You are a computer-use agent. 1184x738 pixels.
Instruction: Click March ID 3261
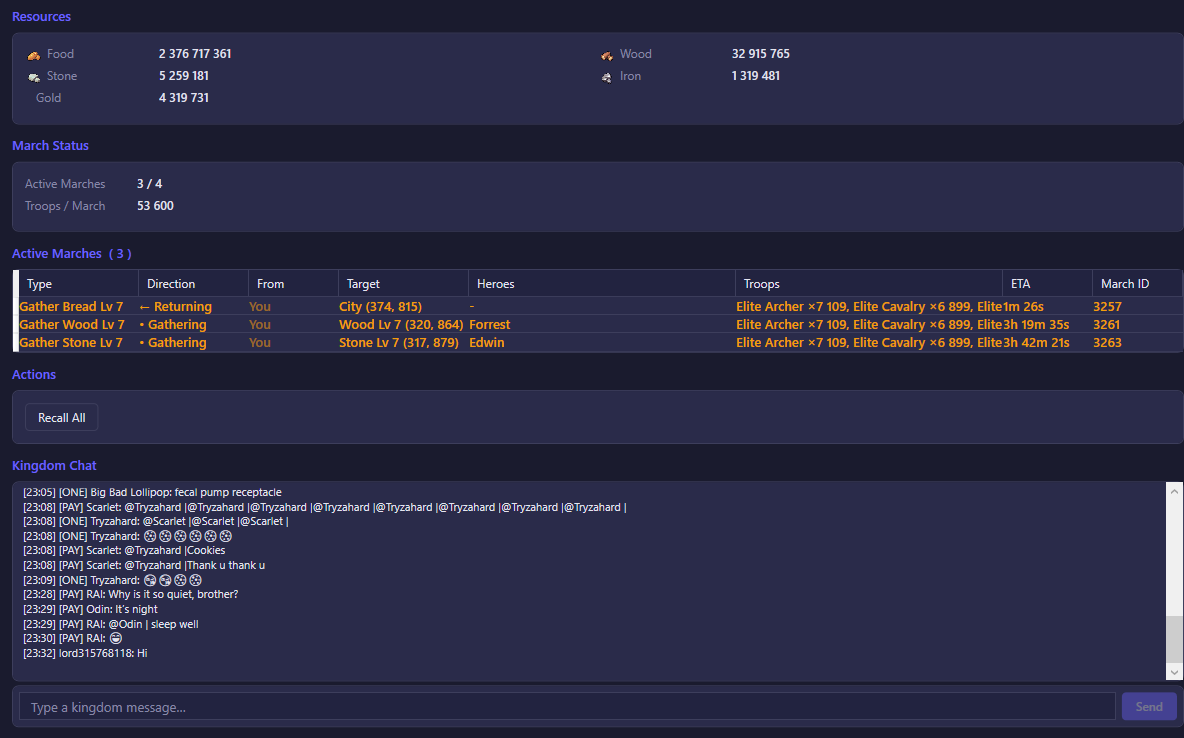pos(1108,325)
